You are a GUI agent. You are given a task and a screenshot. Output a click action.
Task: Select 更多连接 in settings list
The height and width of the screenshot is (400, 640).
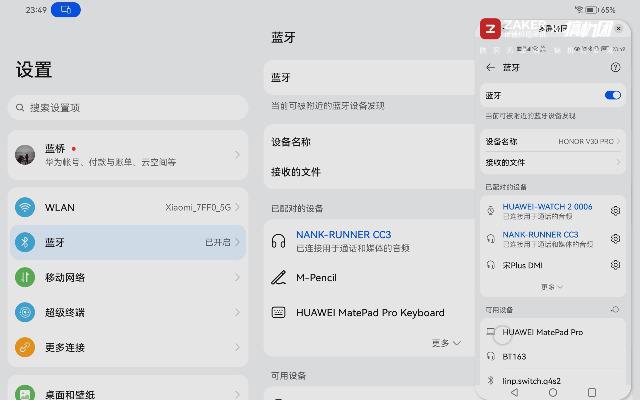click(x=128, y=347)
